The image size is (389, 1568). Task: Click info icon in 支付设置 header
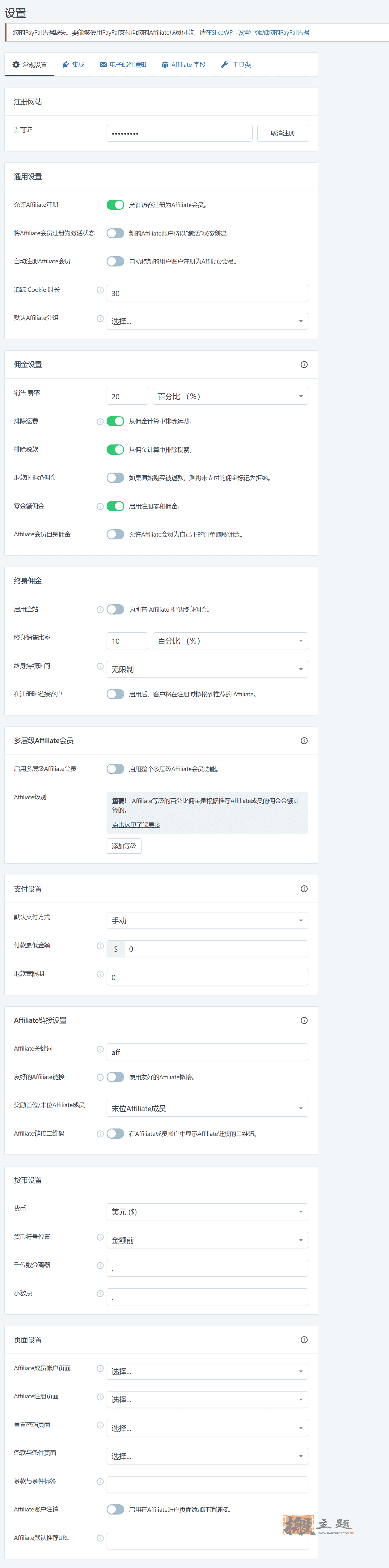click(304, 889)
